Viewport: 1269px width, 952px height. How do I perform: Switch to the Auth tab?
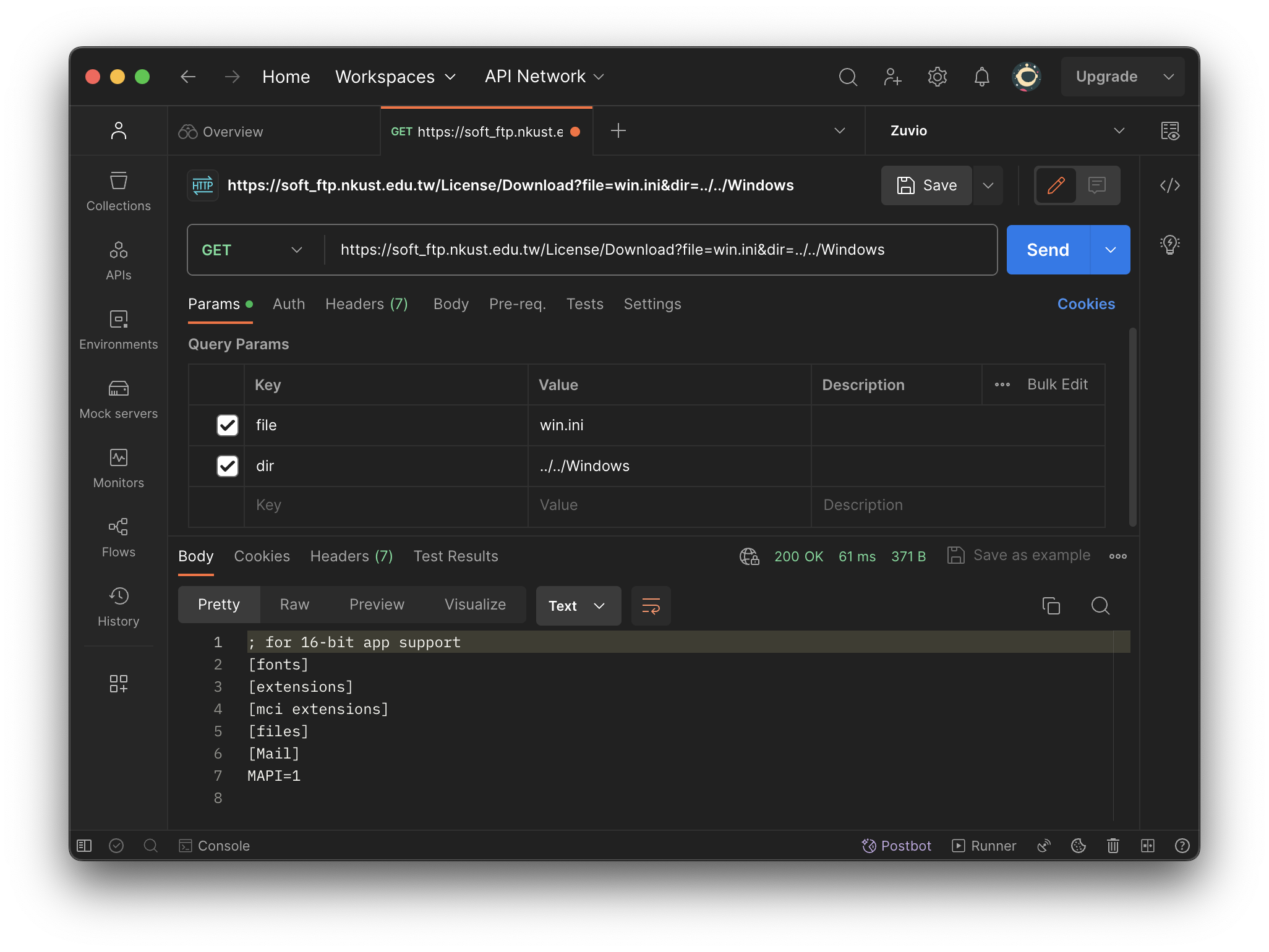tap(289, 304)
